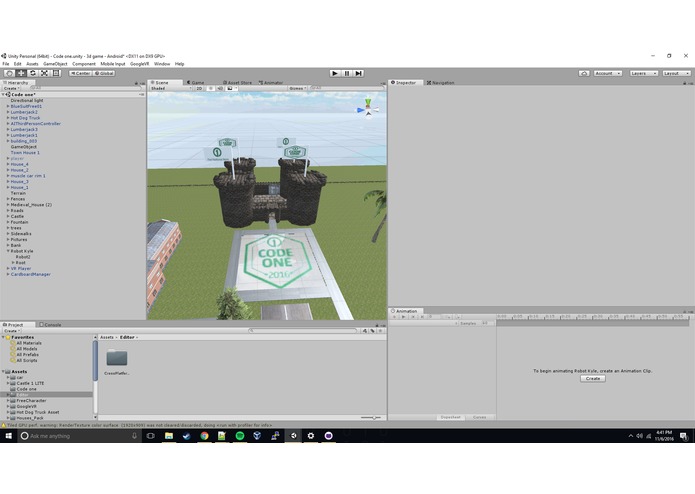Open the GoogleVR menu

[x=140, y=64]
